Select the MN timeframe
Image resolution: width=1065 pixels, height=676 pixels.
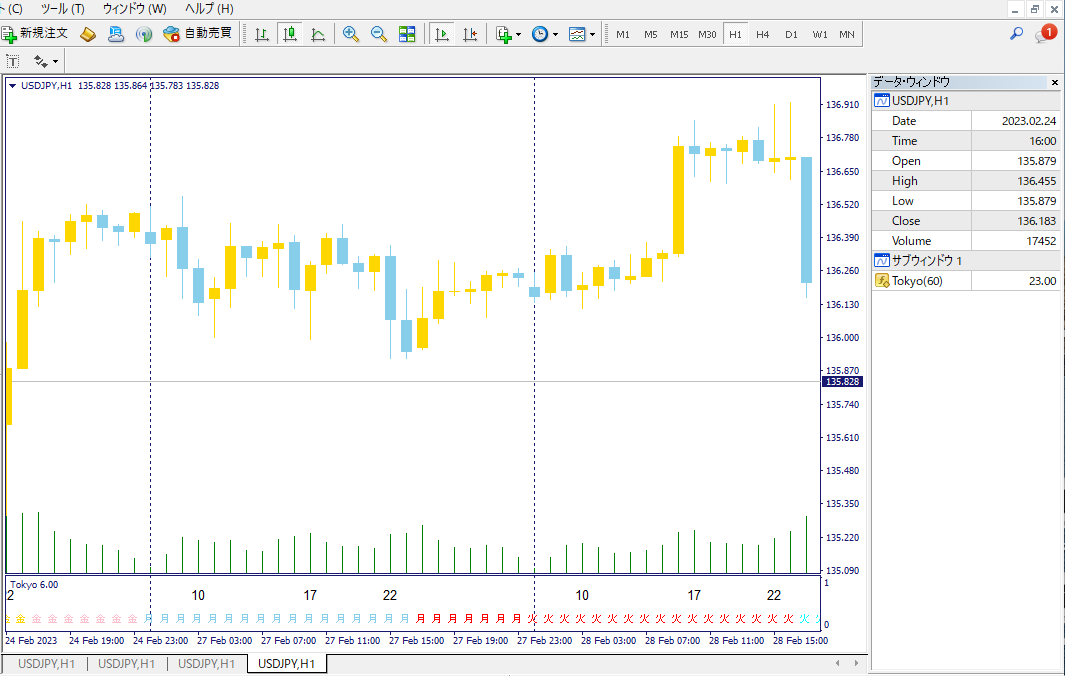pyautogui.click(x=847, y=34)
